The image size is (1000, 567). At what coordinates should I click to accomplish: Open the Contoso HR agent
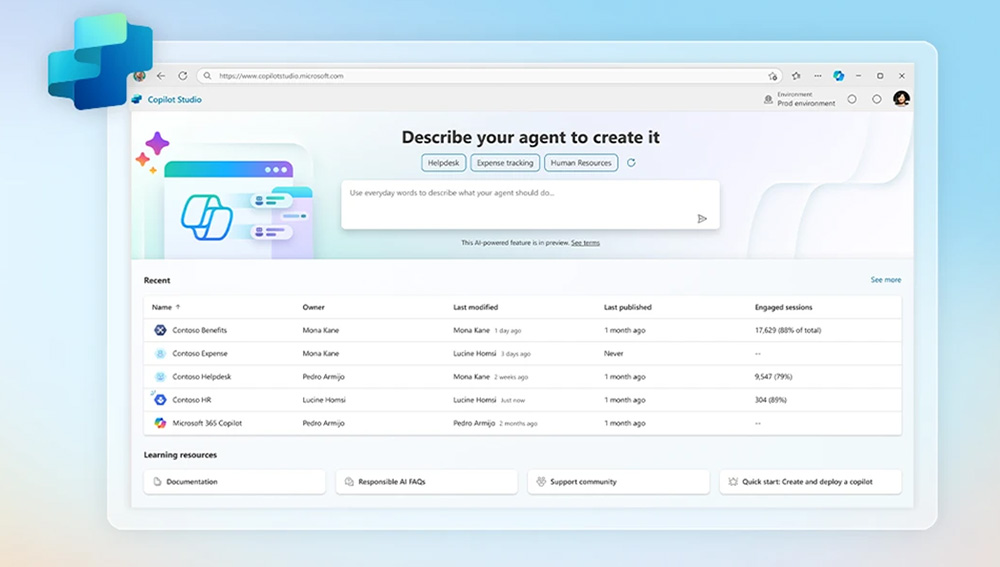191,400
